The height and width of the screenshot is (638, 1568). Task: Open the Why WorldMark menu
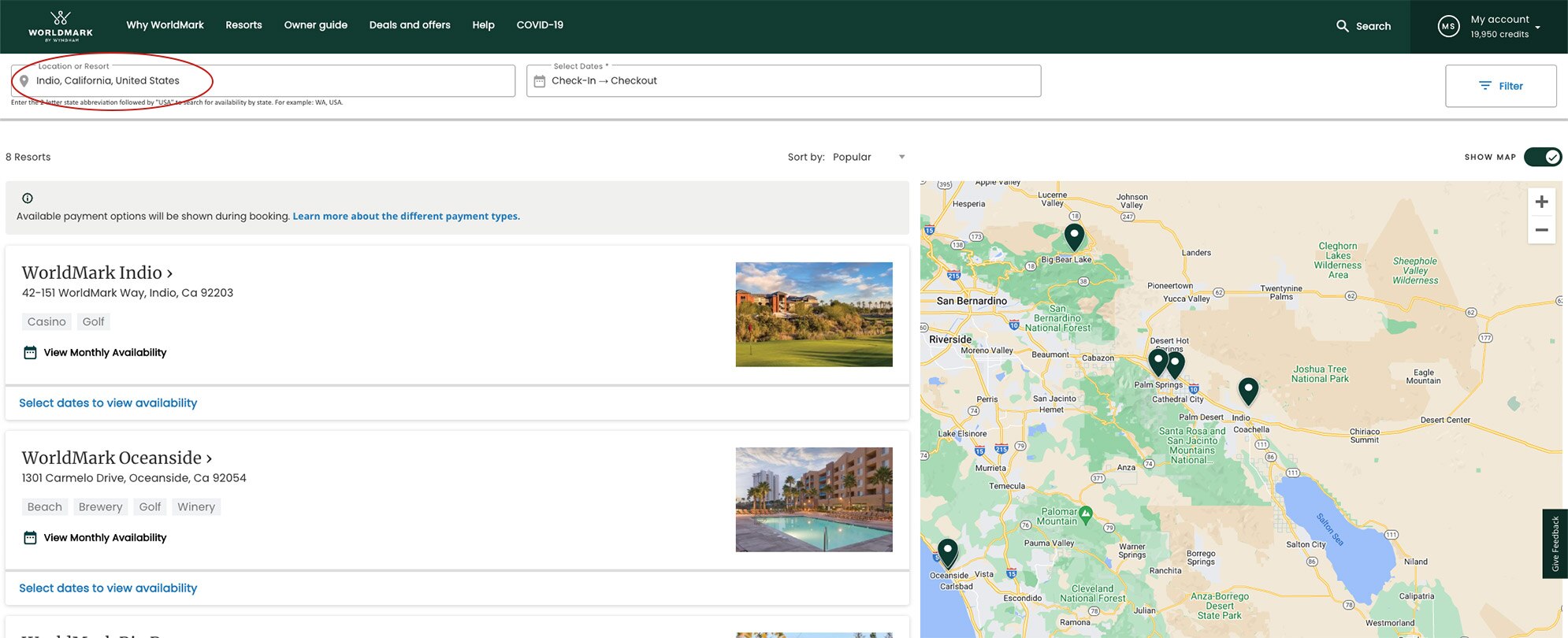165,25
